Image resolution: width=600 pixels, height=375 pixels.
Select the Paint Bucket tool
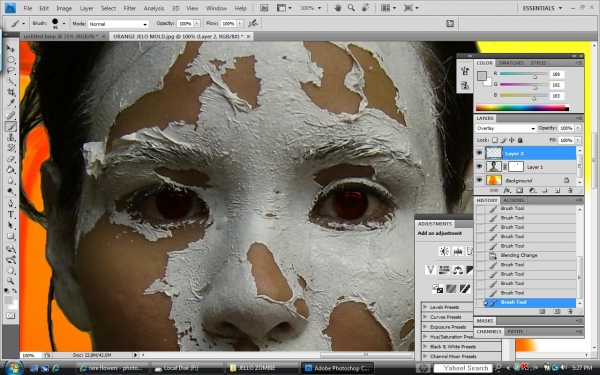click(10, 169)
